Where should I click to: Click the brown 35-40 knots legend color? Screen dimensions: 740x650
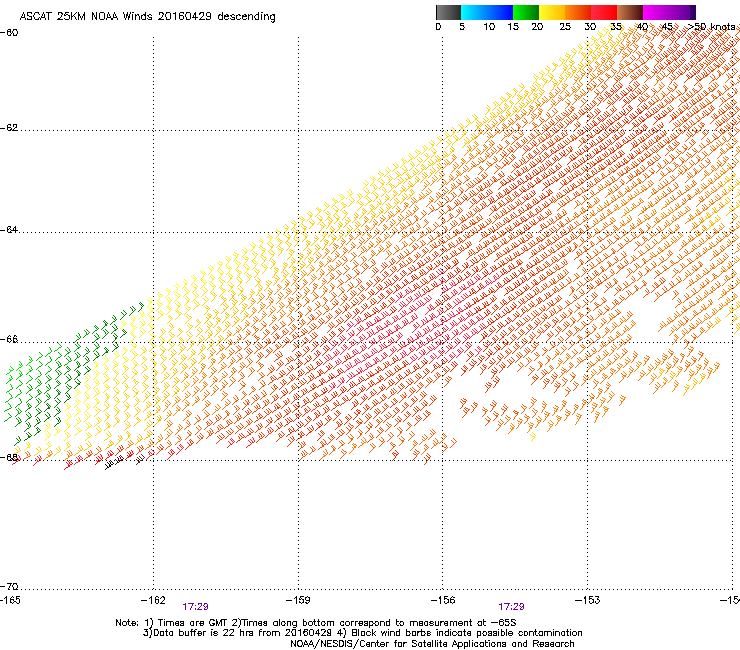[x=630, y=12]
